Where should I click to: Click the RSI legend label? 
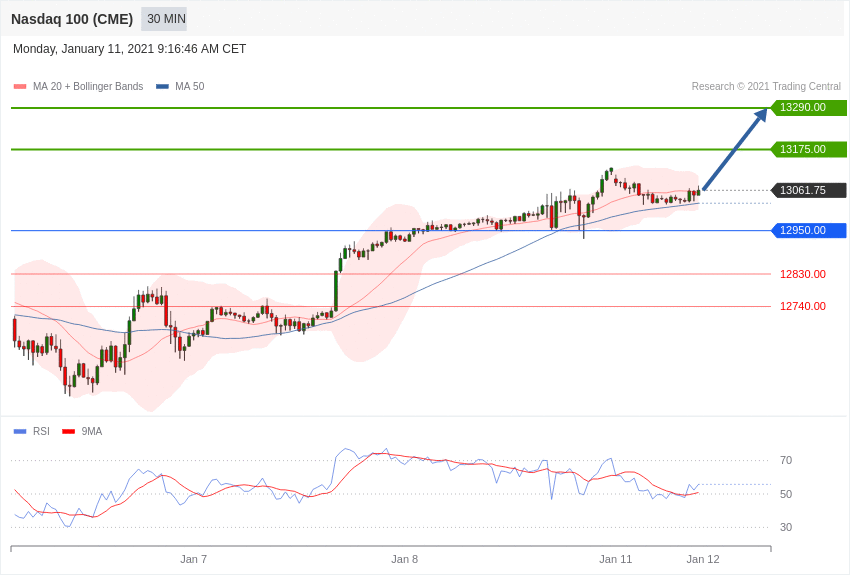(x=41, y=431)
